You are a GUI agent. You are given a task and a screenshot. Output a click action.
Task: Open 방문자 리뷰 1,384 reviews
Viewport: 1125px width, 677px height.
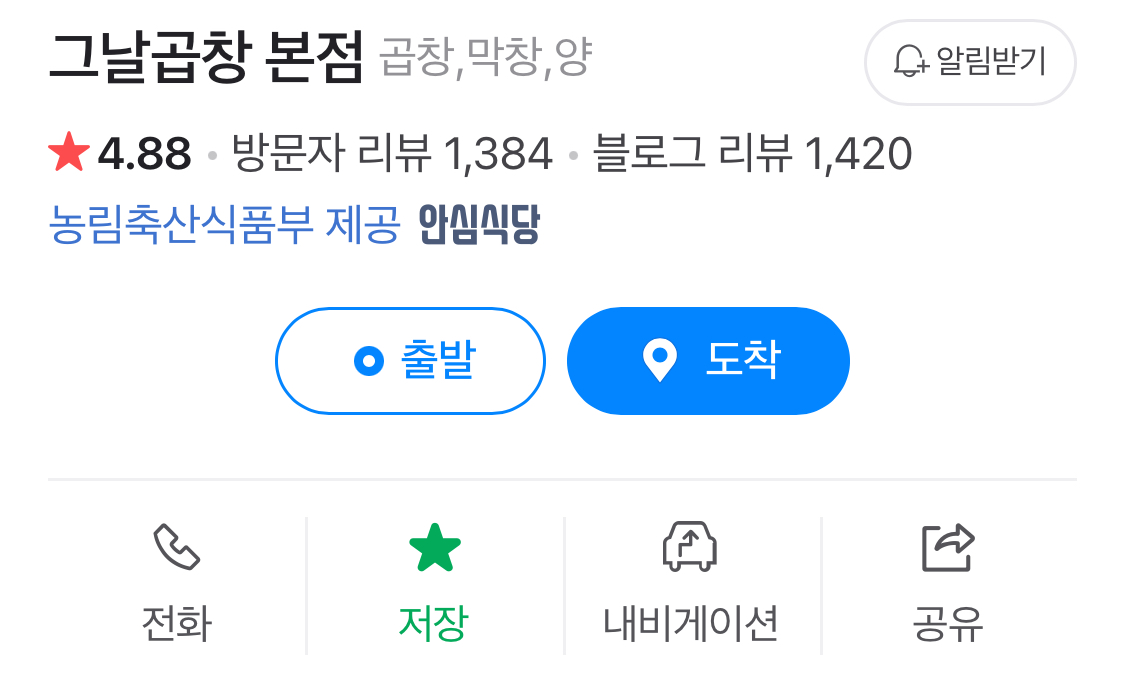point(392,153)
